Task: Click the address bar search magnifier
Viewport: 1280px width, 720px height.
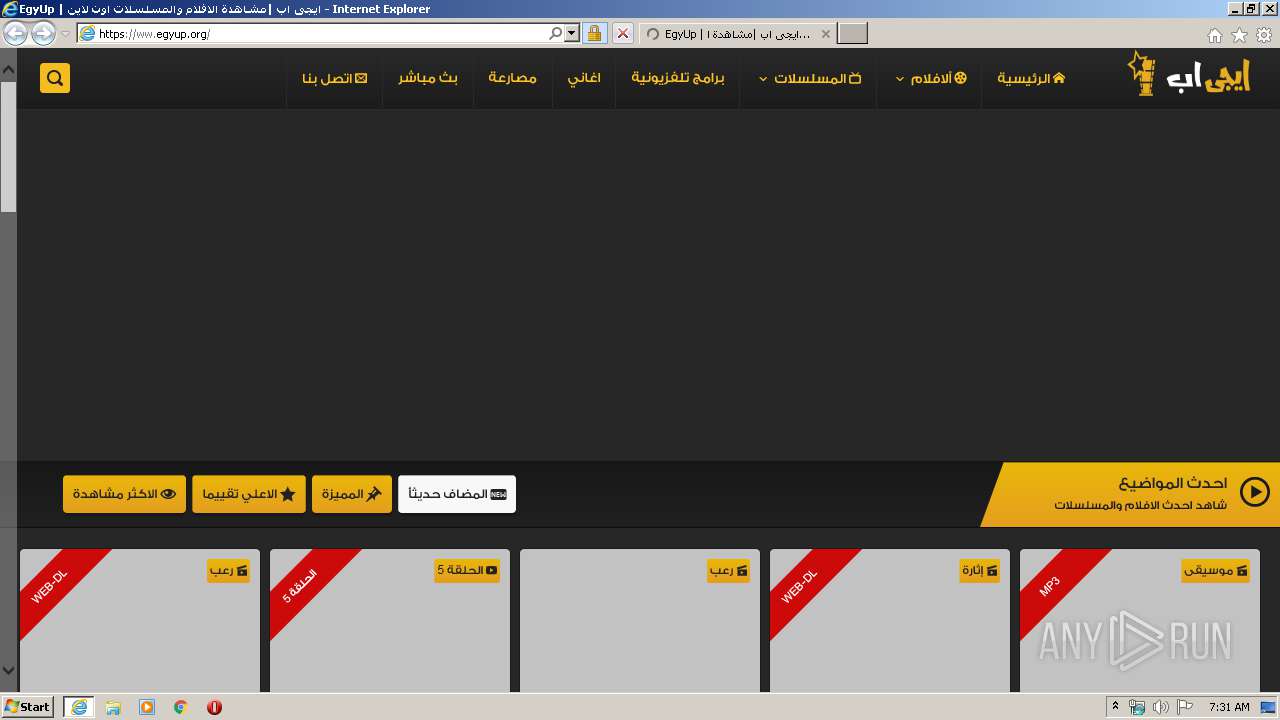Action: tap(556, 33)
